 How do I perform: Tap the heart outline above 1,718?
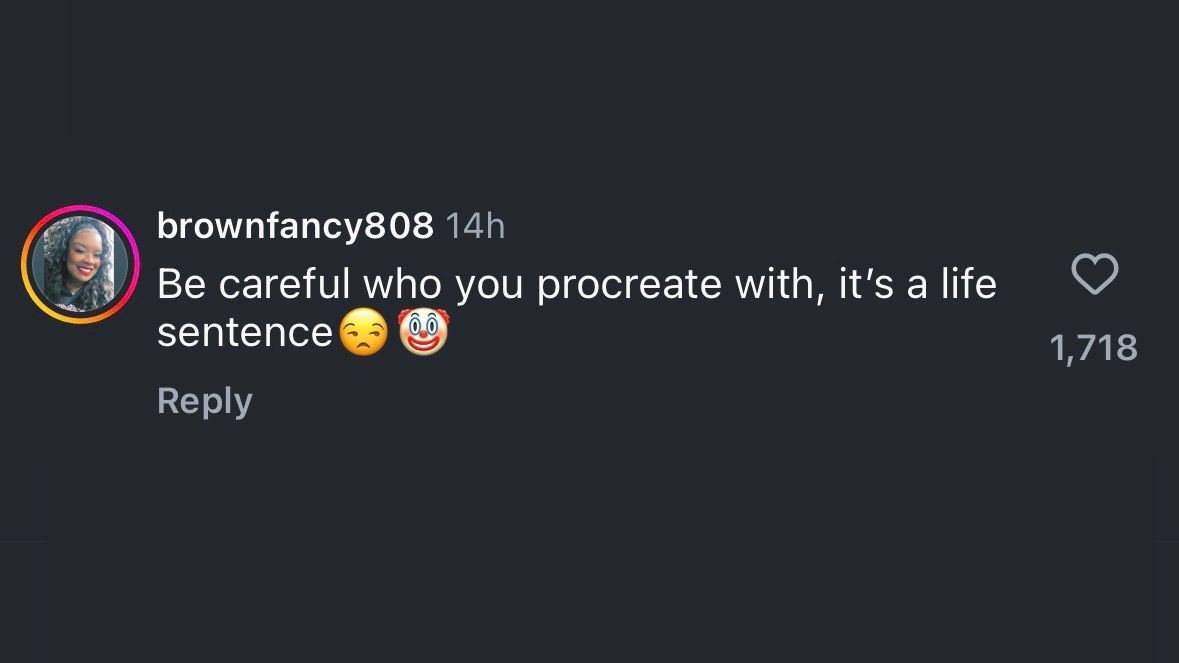pyautogui.click(x=1094, y=274)
